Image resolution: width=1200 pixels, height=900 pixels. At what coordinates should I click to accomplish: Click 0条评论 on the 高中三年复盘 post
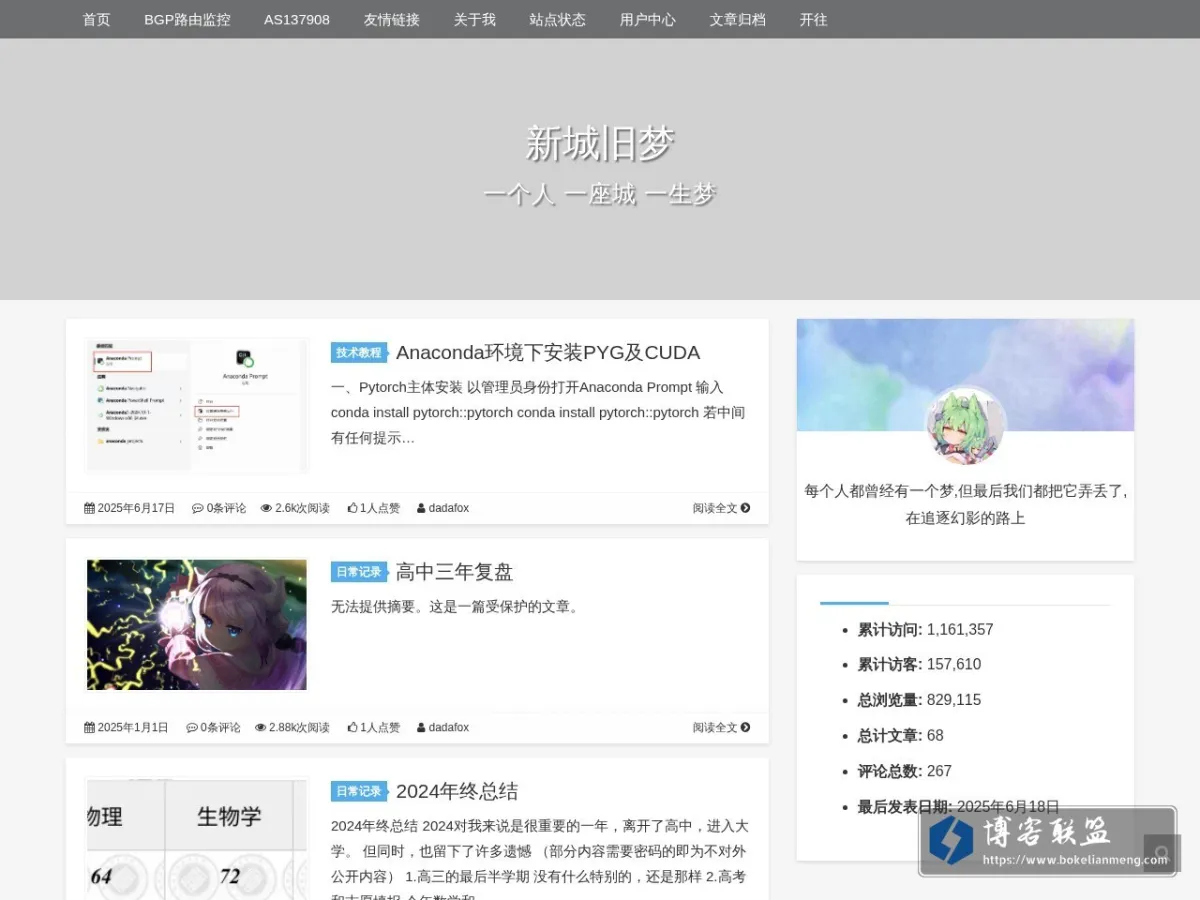(220, 727)
